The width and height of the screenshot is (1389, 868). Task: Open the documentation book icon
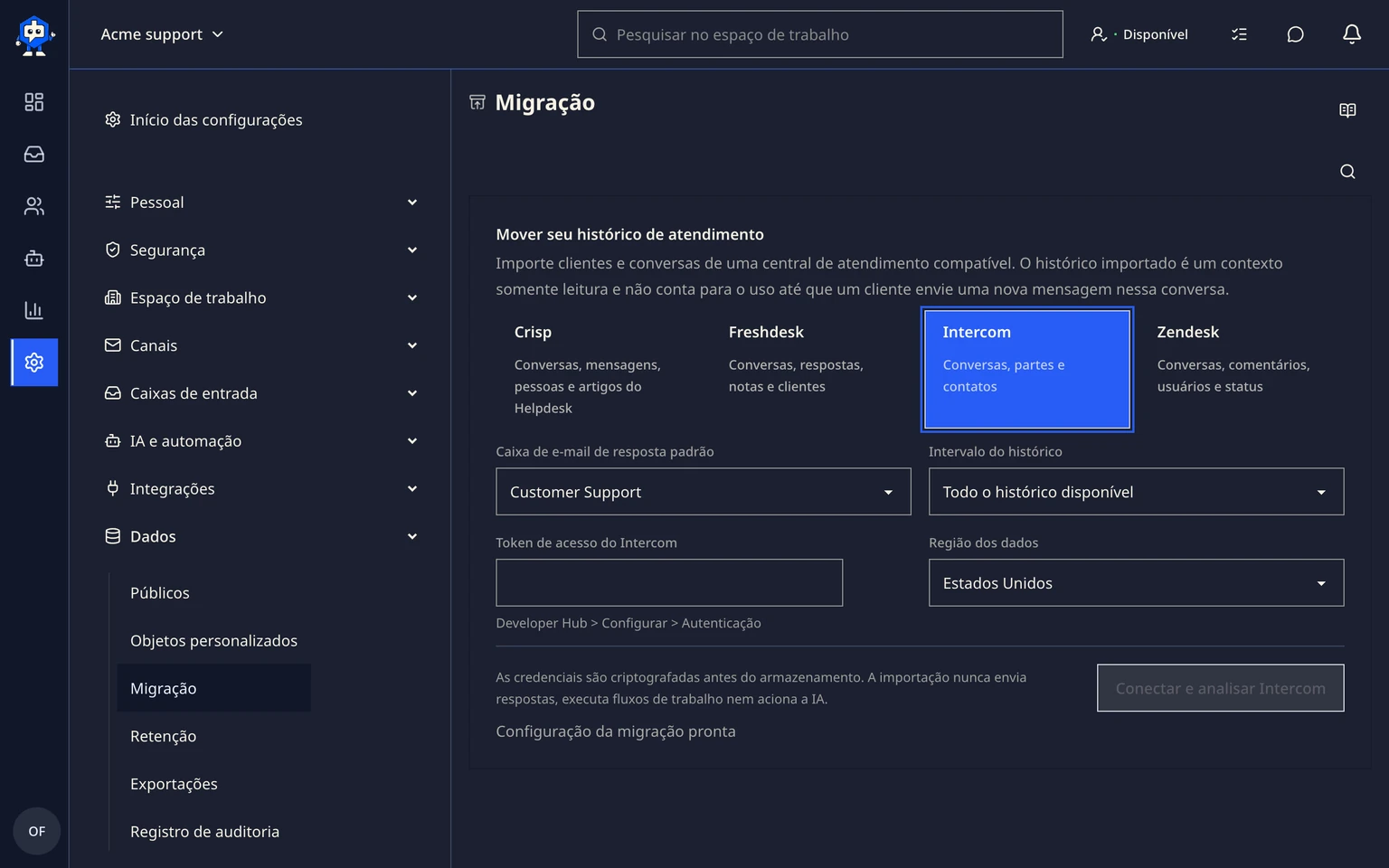tap(1347, 110)
